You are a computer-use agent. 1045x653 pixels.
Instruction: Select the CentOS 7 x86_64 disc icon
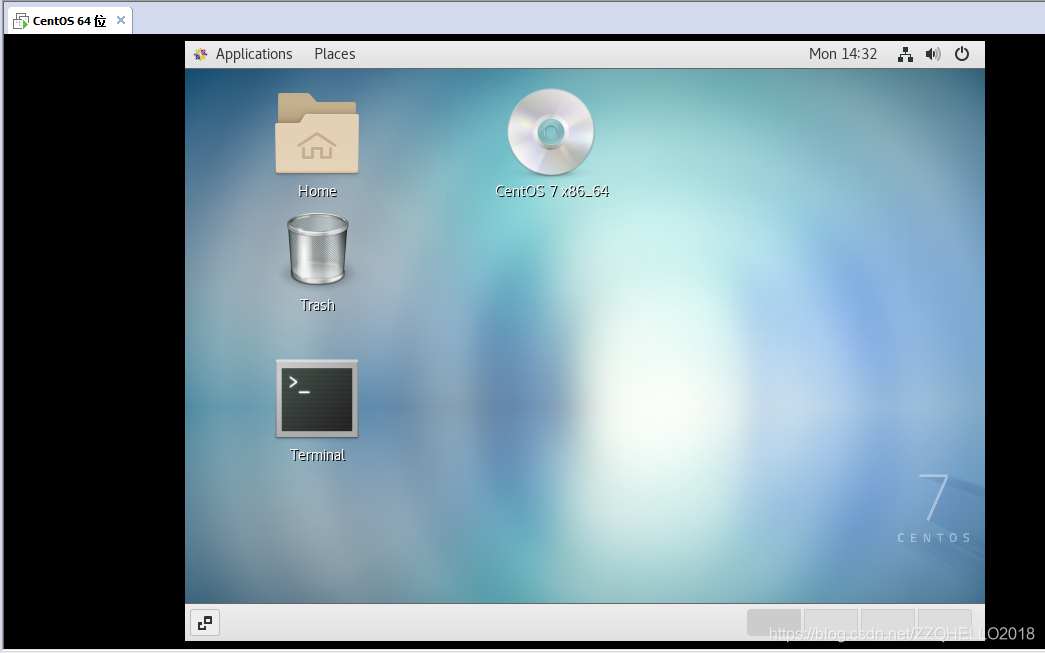point(550,132)
